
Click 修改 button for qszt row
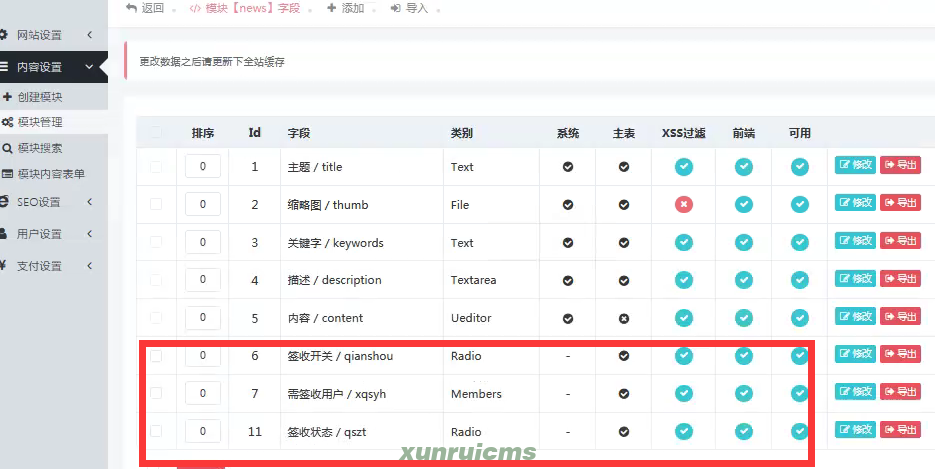(x=855, y=429)
